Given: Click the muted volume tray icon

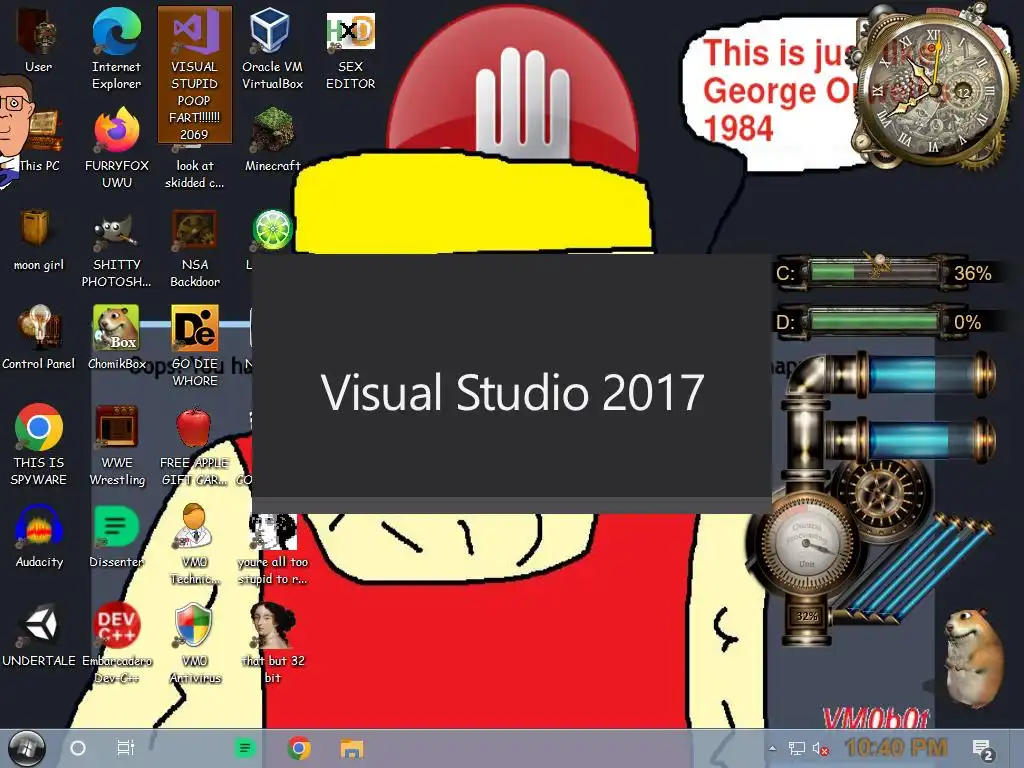Looking at the screenshot, I should (x=820, y=748).
